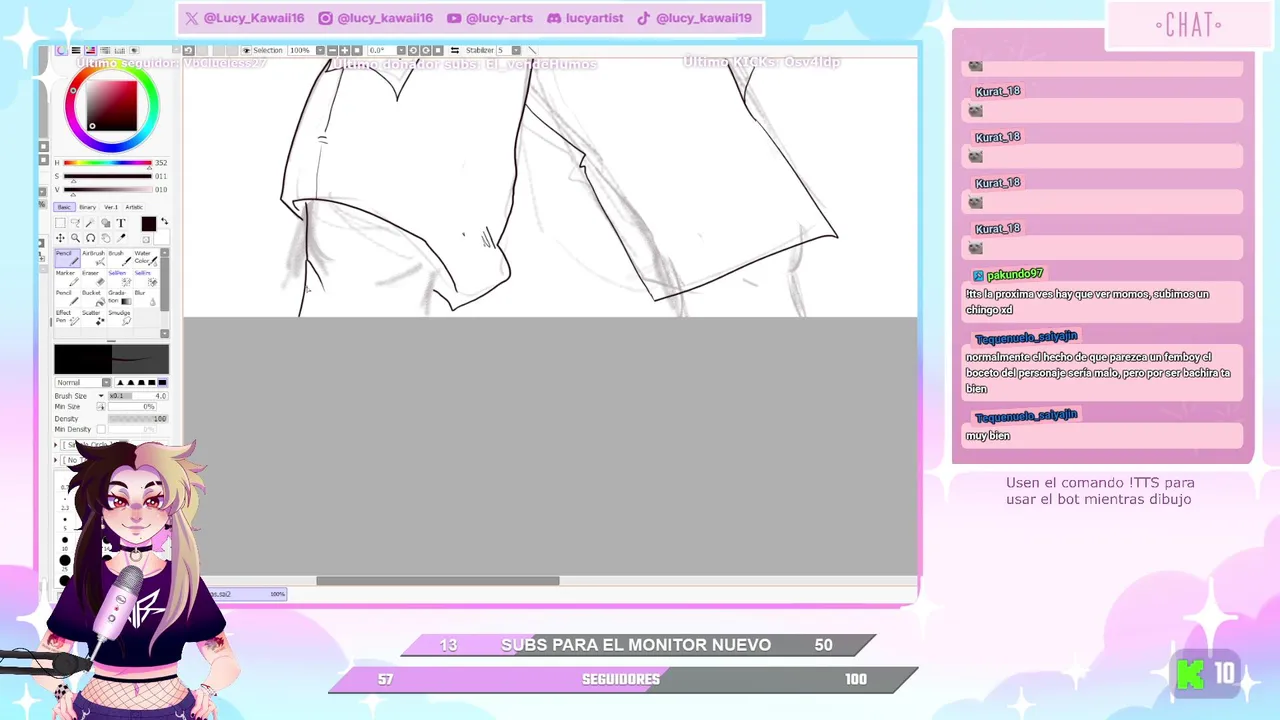This screenshot has height=720, width=1280.
Task: Choose the Marker tool
Action: [x=67, y=278]
